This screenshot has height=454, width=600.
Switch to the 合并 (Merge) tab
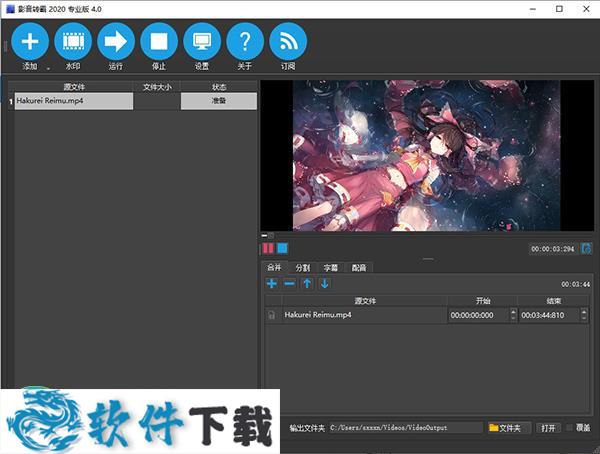coord(274,267)
